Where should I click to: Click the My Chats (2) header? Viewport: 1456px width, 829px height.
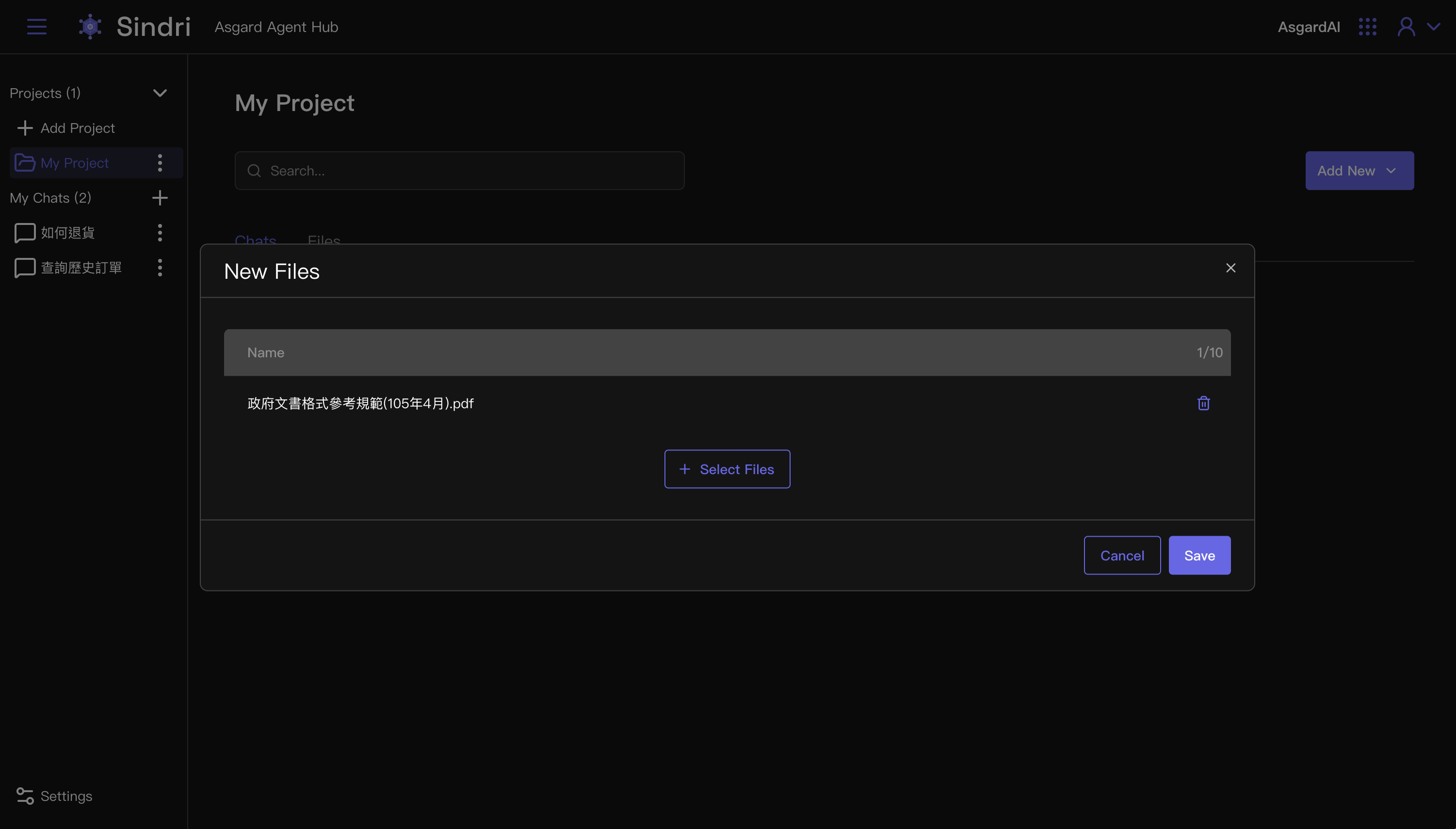tap(50, 198)
